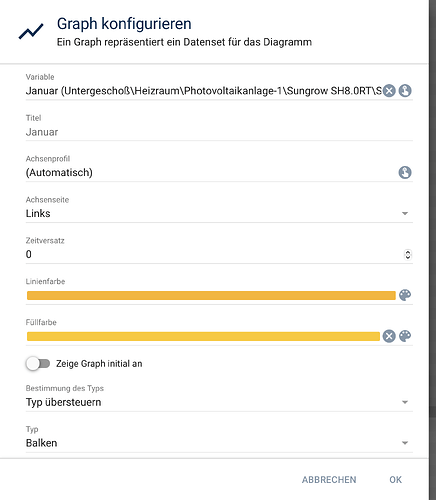Image resolution: width=436 pixels, height=500 pixels.
Task: Click the yellow Füllfarbe color bar
Action: [x=203, y=336]
